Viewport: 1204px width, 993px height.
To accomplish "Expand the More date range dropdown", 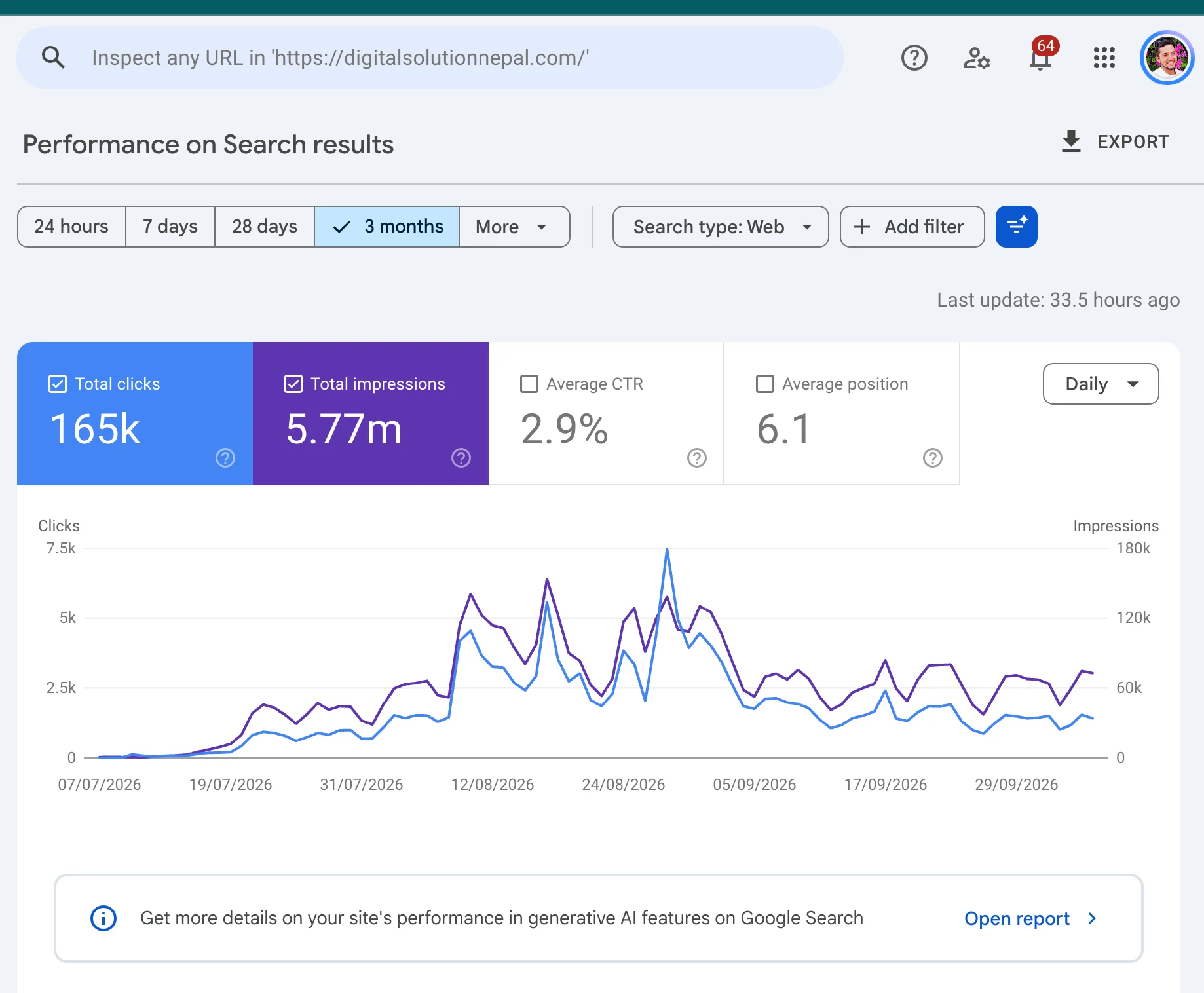I will click(514, 227).
